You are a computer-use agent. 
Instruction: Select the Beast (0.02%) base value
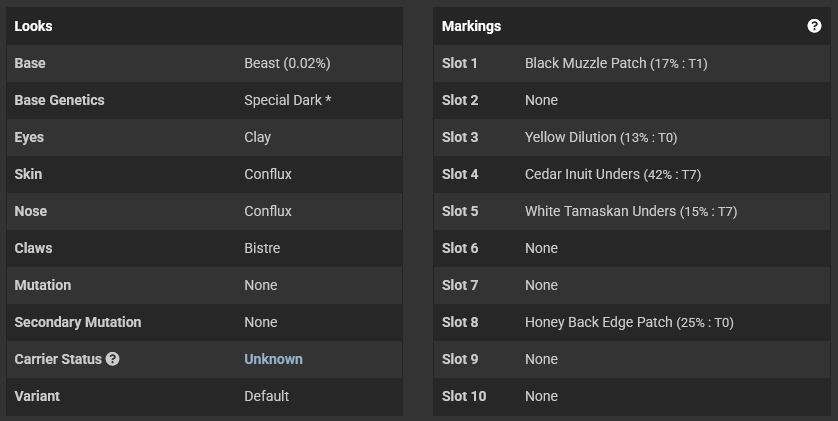287,63
